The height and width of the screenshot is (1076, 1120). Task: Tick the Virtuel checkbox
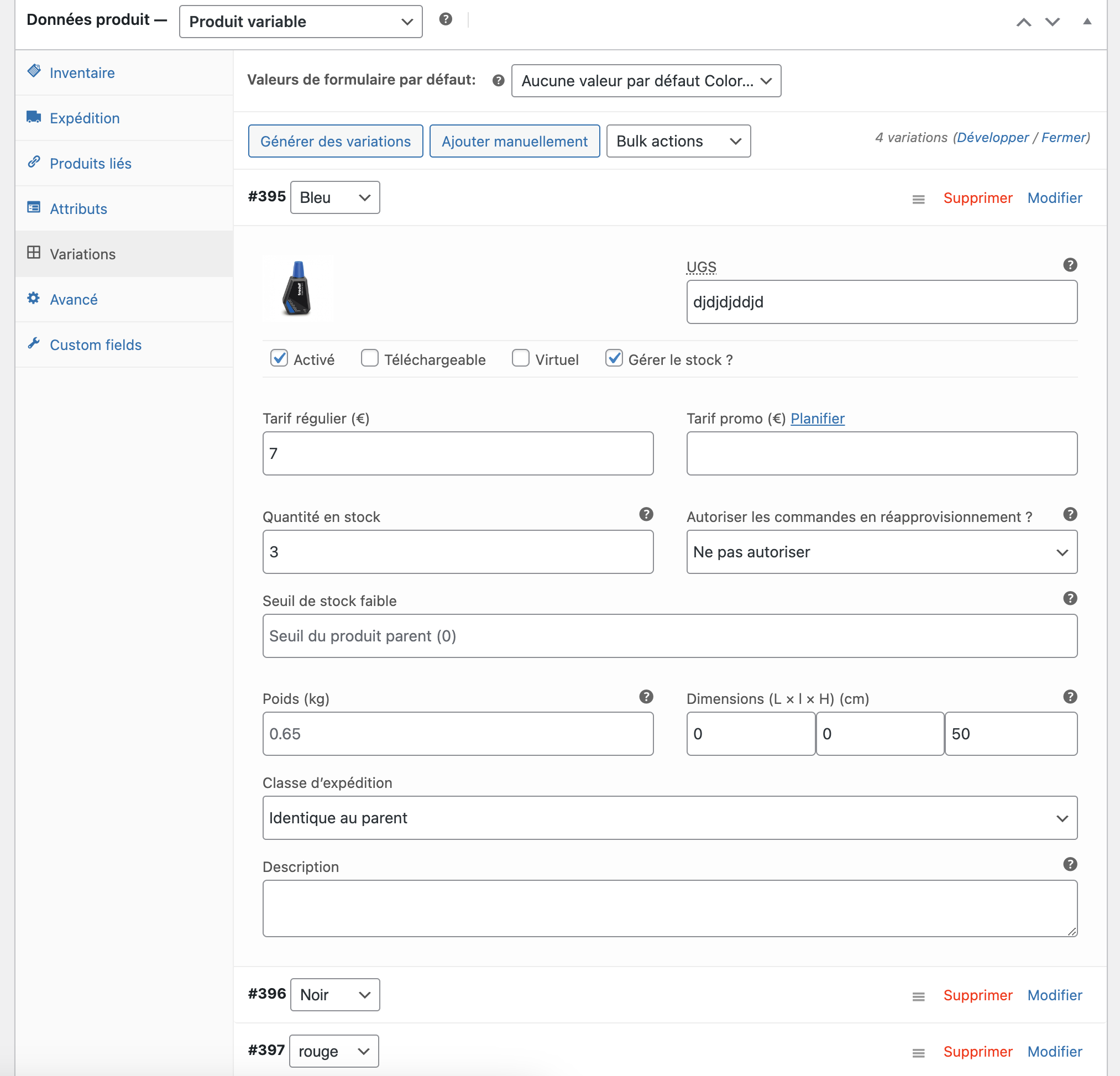(521, 359)
